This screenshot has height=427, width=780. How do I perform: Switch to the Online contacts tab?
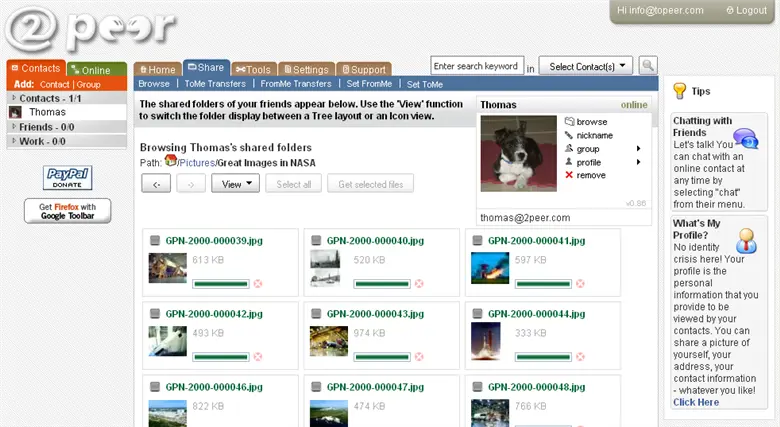point(97,70)
